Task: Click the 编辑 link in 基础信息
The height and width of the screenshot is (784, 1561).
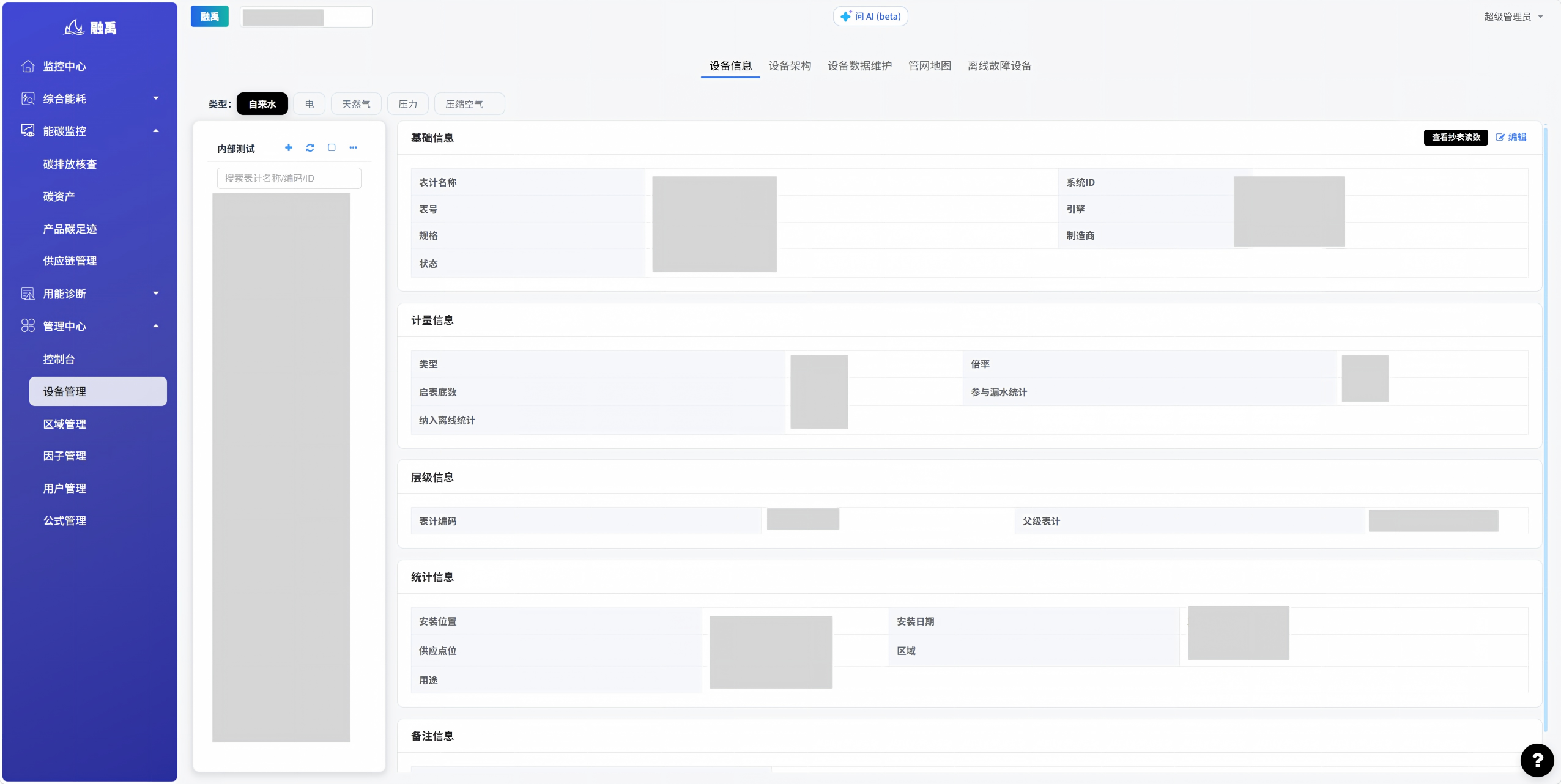Action: tap(1511, 137)
